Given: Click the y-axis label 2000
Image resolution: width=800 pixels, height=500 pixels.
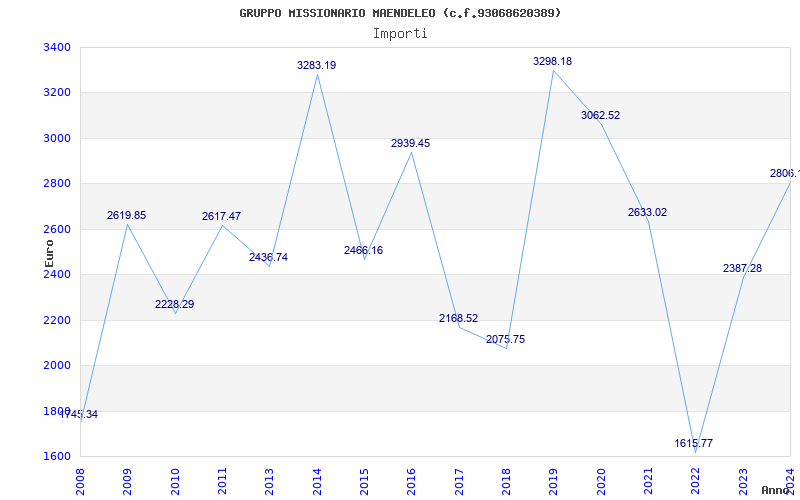Looking at the screenshot, I should 57,366.
